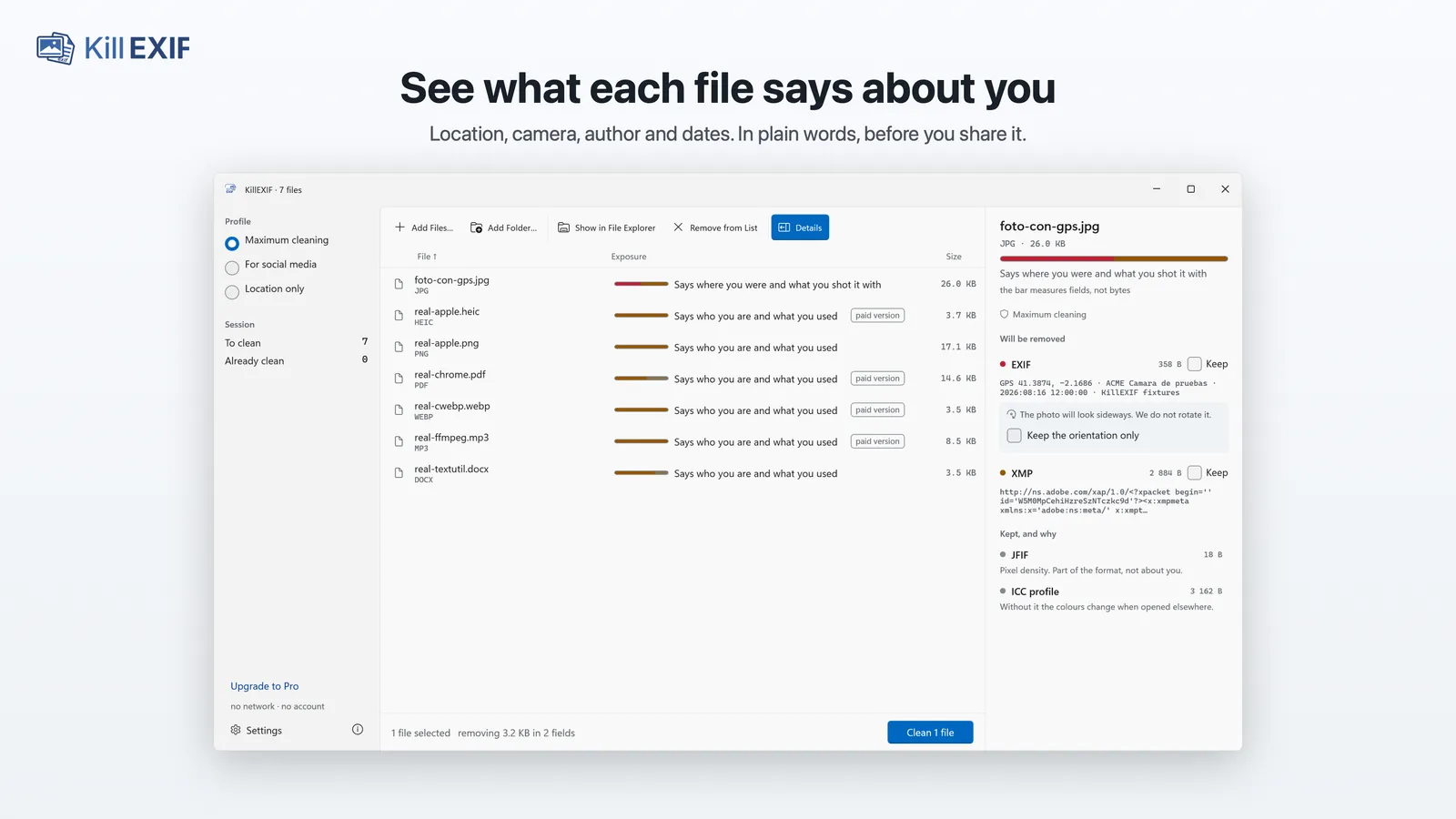Sort the list by File column

[427, 257]
